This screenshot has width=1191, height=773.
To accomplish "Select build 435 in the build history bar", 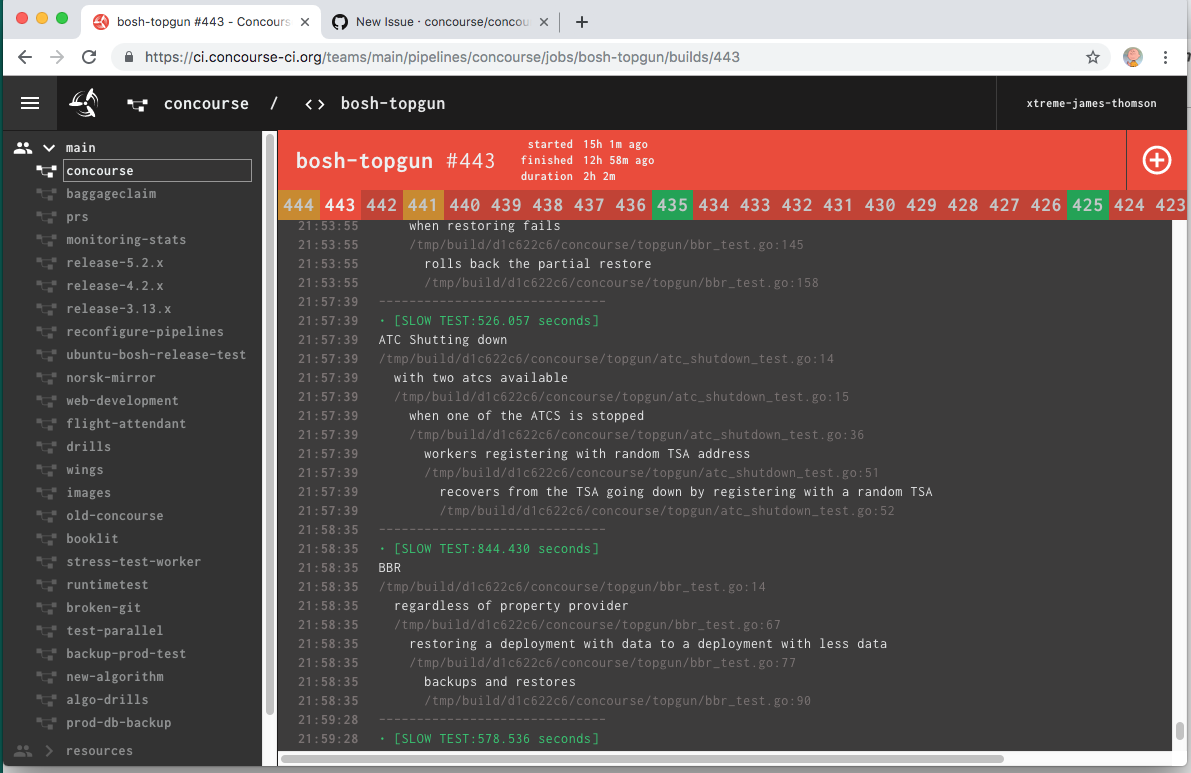I will tap(672, 203).
